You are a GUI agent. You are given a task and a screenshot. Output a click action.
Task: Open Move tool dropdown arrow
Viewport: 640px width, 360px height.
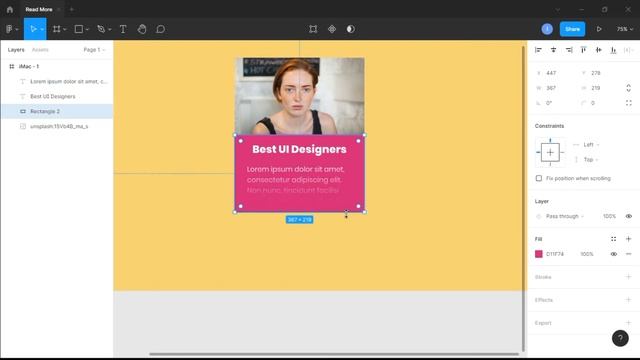click(x=42, y=29)
